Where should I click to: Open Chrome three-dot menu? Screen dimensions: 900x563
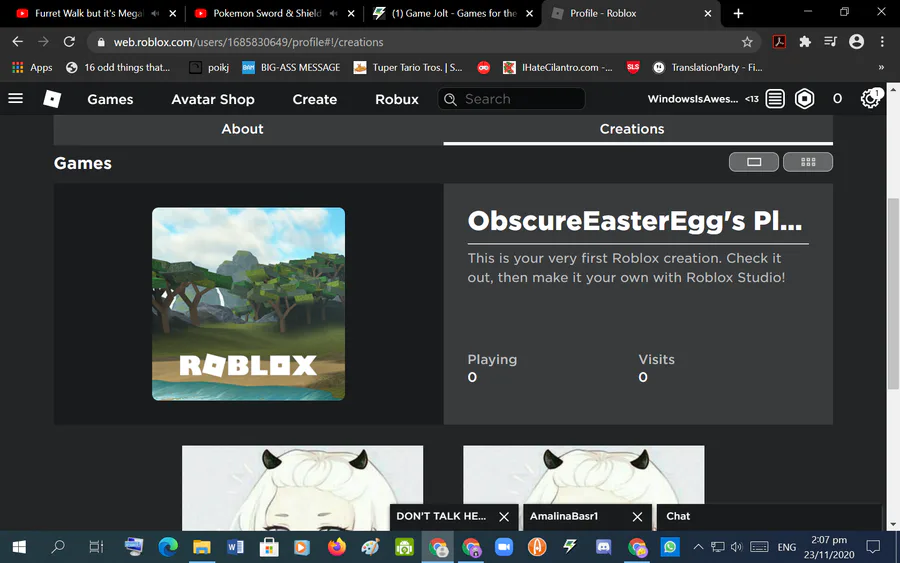[882, 42]
